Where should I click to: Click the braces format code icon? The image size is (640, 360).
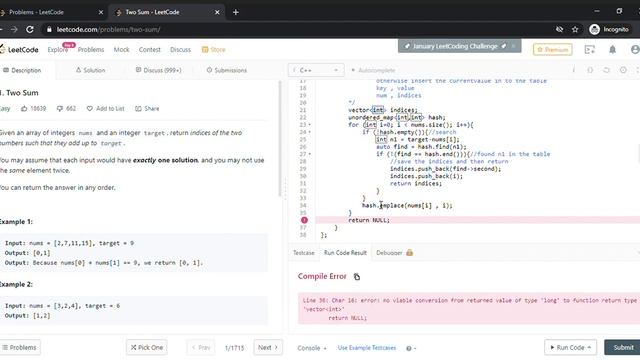click(590, 70)
